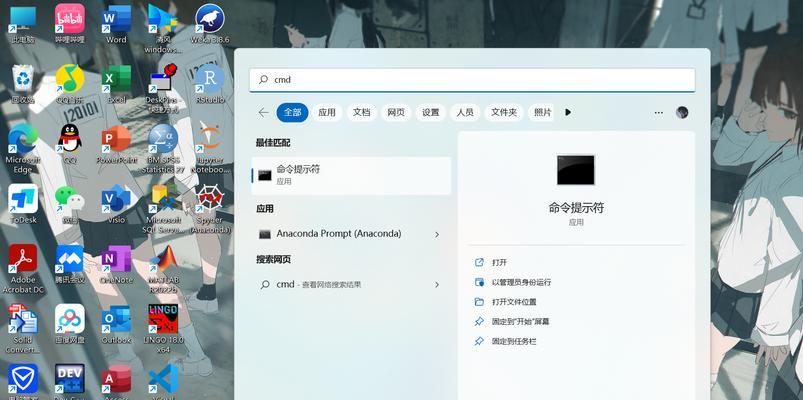Select the ToDesk desktop icon
This screenshot has height=400, width=803.
click(23, 204)
